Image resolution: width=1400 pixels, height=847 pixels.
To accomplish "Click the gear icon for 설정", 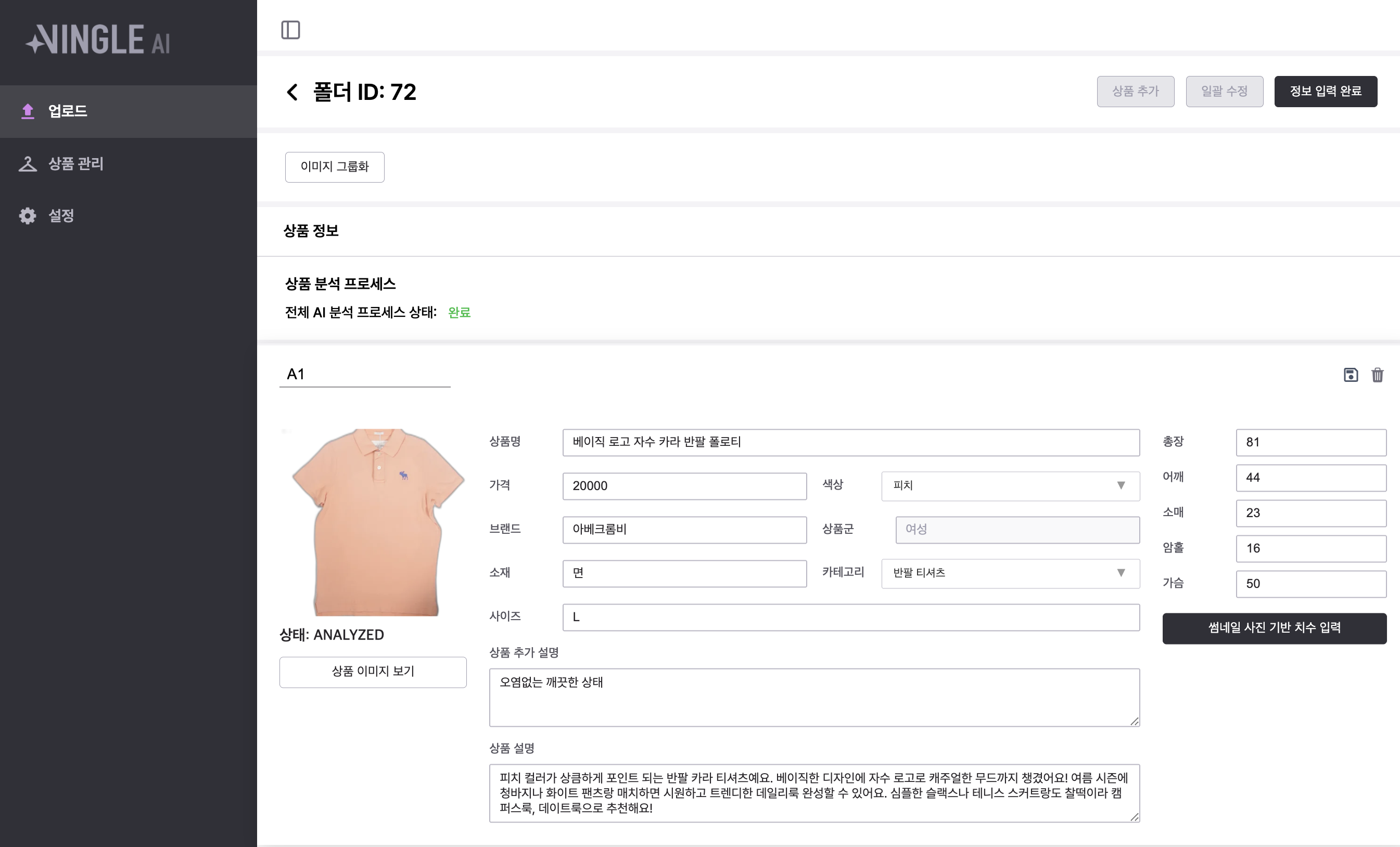I will click(x=27, y=216).
